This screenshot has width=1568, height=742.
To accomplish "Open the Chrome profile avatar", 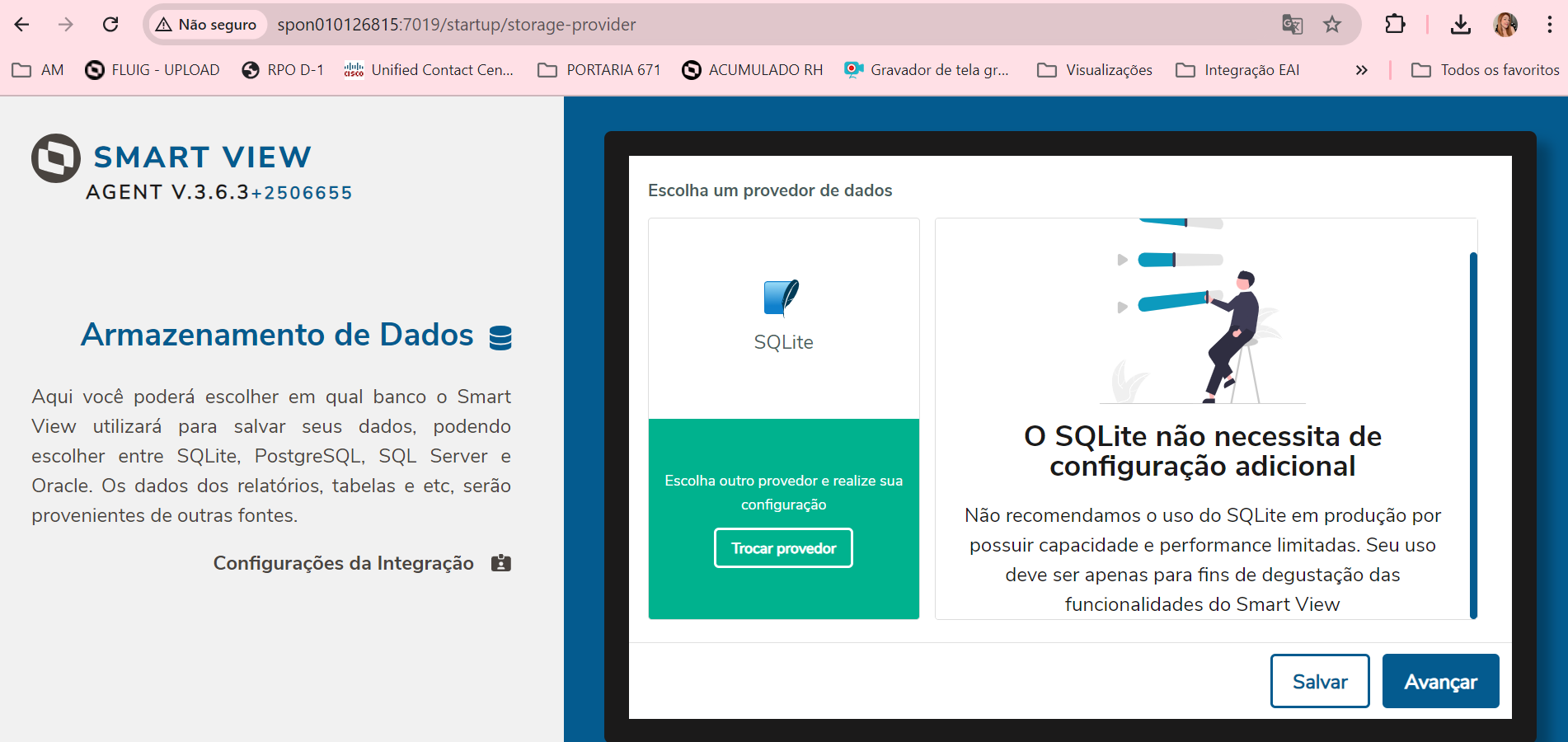I will point(1505,25).
